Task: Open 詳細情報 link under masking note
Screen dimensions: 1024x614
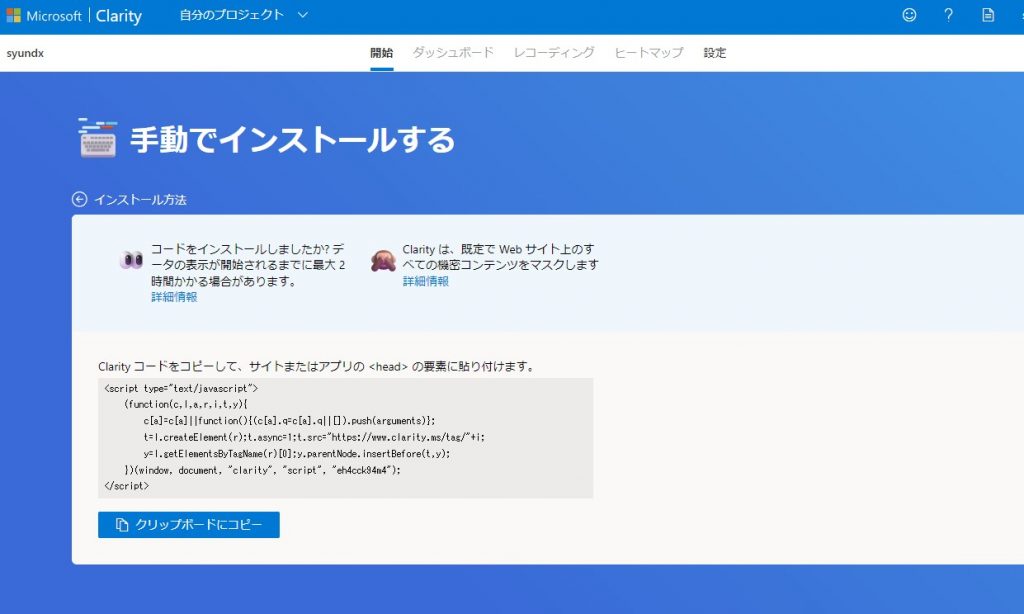Action: point(425,282)
